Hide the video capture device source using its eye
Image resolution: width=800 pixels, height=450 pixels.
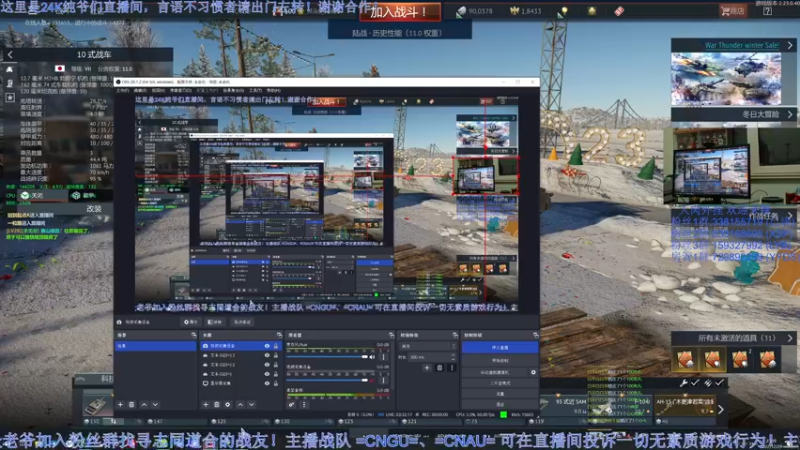coord(267,346)
